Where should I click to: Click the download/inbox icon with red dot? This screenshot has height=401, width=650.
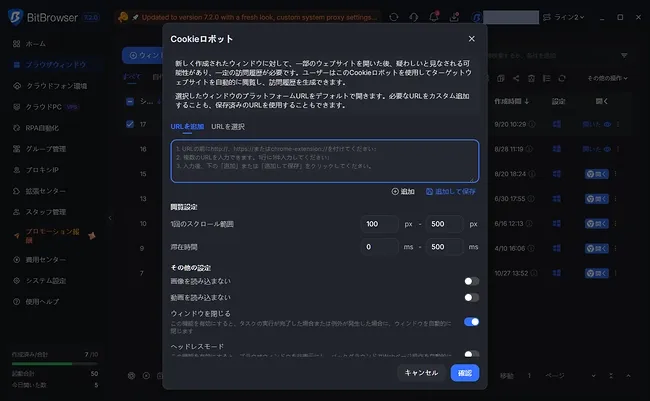tap(454, 17)
